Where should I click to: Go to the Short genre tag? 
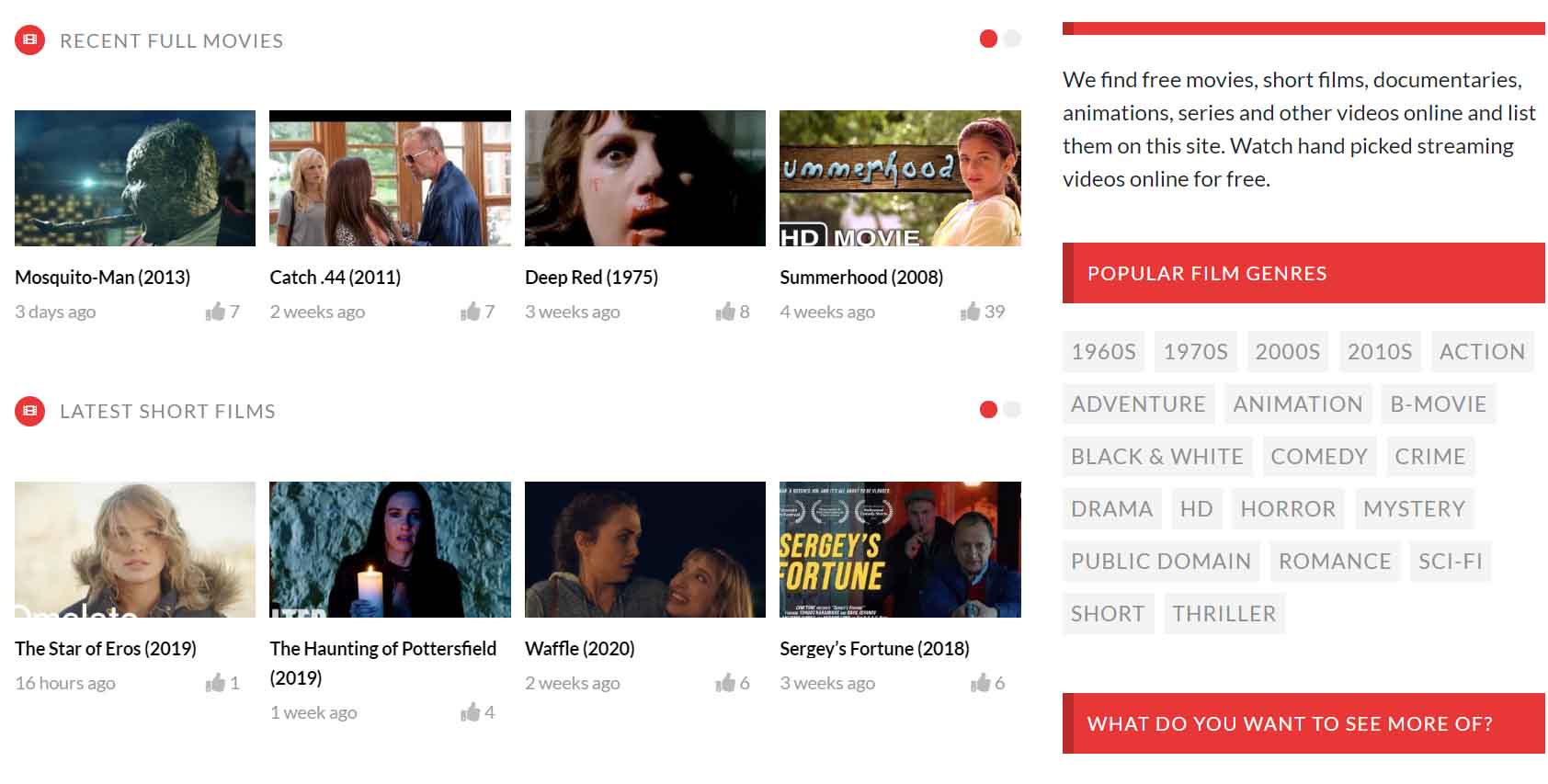coord(1108,613)
